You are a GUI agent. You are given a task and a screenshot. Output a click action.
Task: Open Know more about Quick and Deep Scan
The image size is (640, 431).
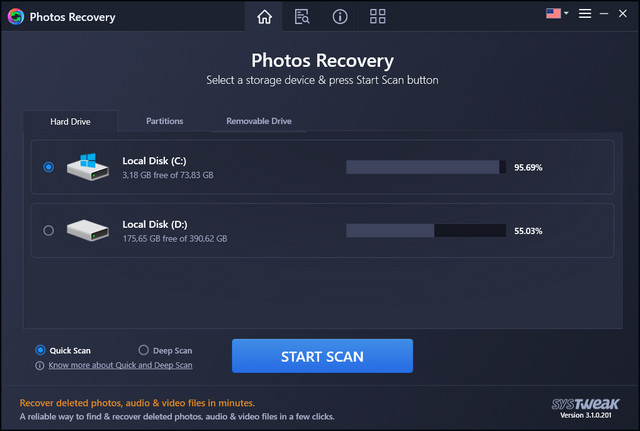tap(120, 365)
